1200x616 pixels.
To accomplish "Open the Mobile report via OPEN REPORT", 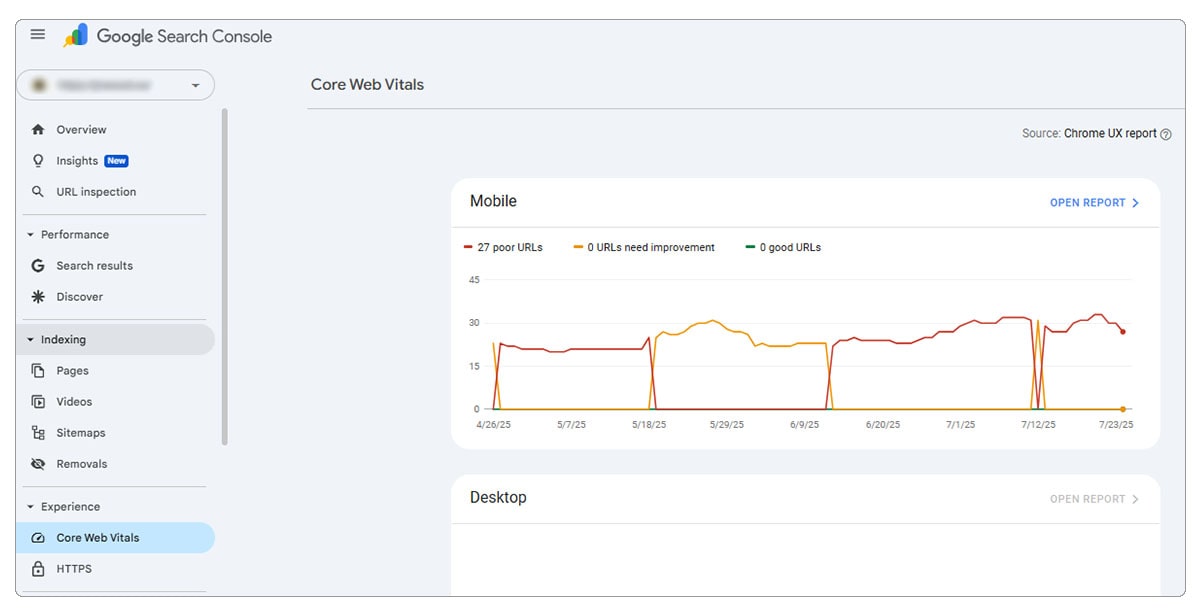I will [1088, 202].
